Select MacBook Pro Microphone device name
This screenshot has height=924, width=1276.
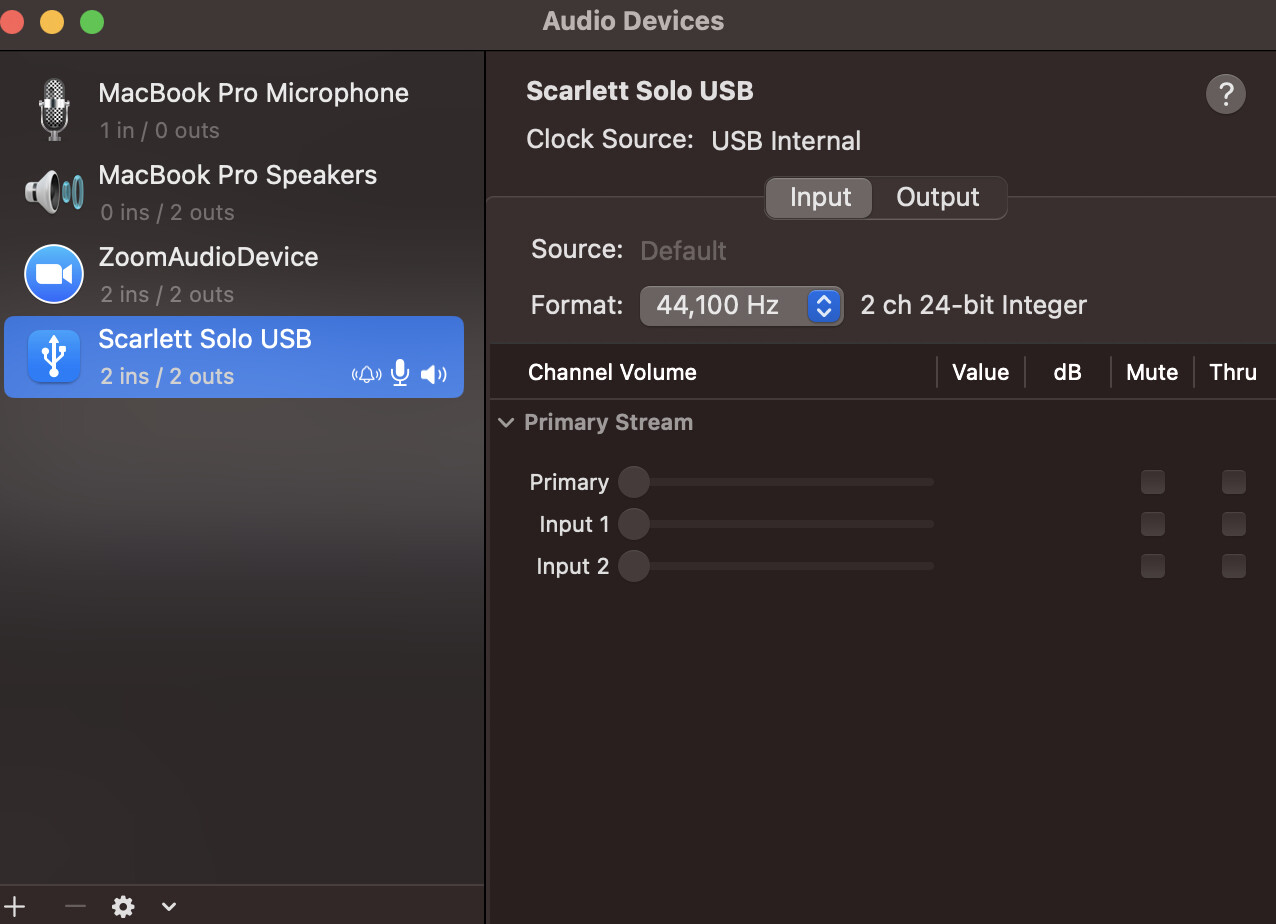point(254,93)
